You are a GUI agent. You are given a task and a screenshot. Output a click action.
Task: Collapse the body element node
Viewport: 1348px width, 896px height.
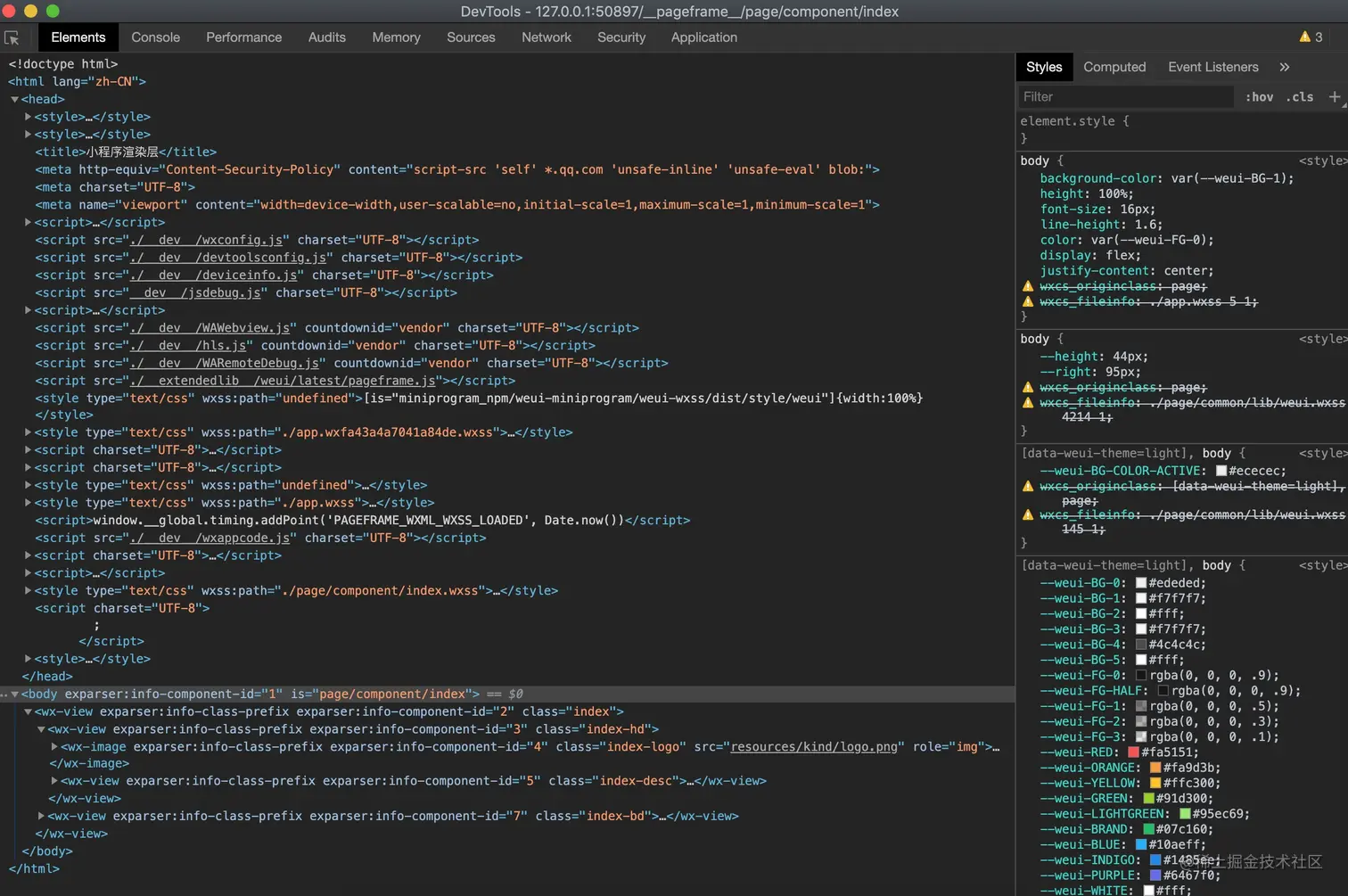[x=14, y=694]
